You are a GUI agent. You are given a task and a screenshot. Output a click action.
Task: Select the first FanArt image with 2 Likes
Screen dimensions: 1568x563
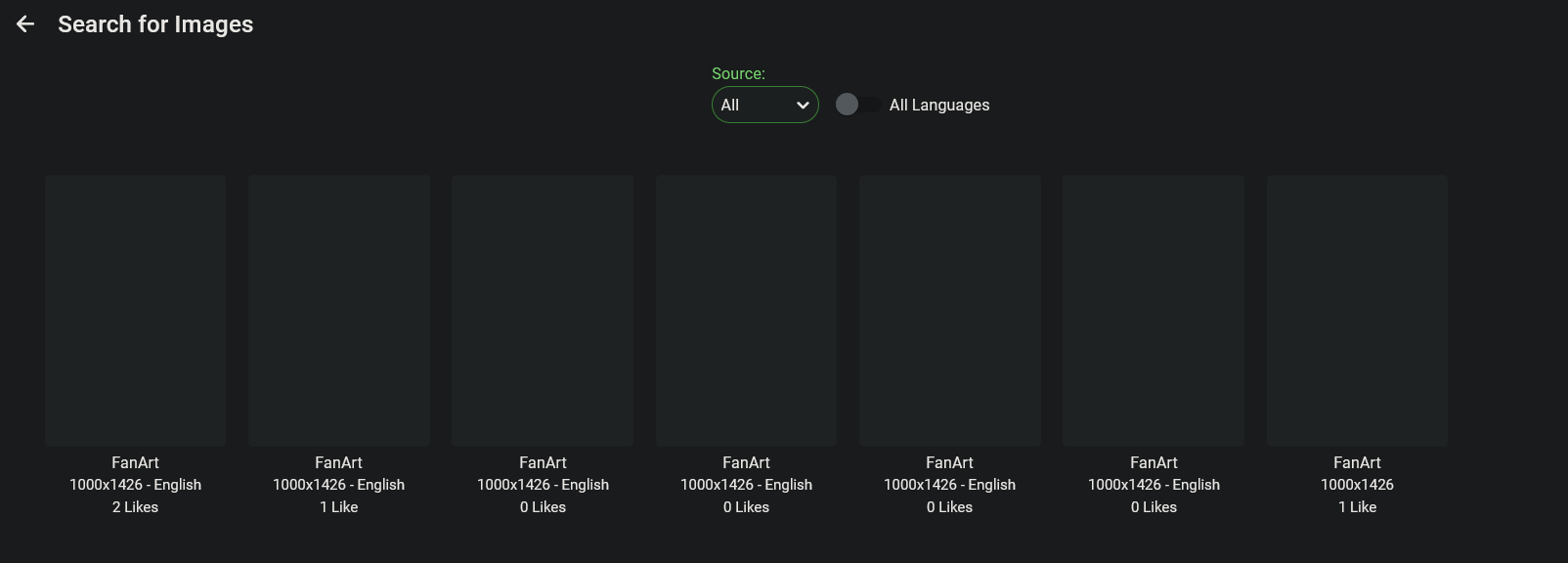[135, 311]
